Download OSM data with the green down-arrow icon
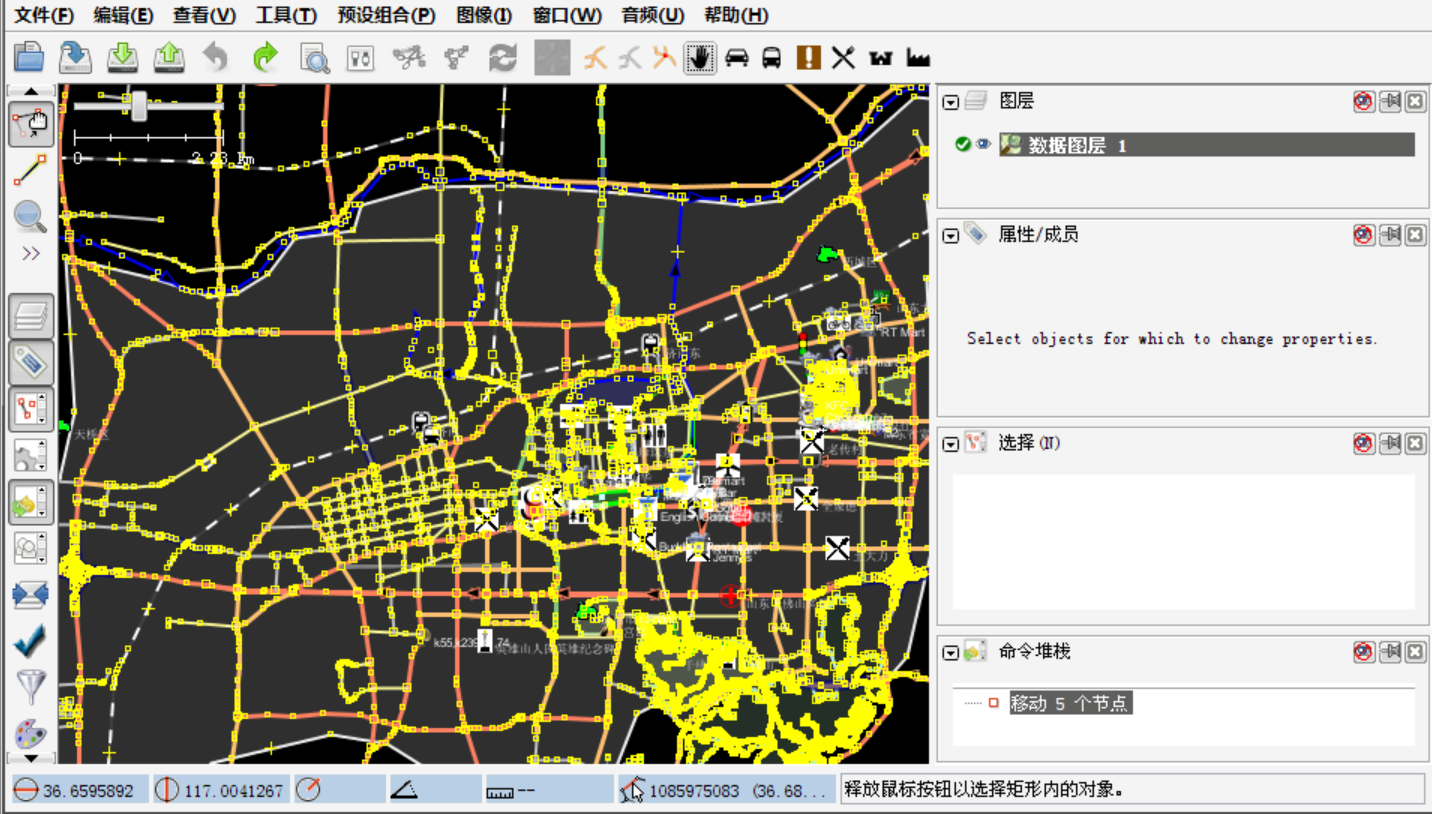 pyautogui.click(x=122, y=57)
